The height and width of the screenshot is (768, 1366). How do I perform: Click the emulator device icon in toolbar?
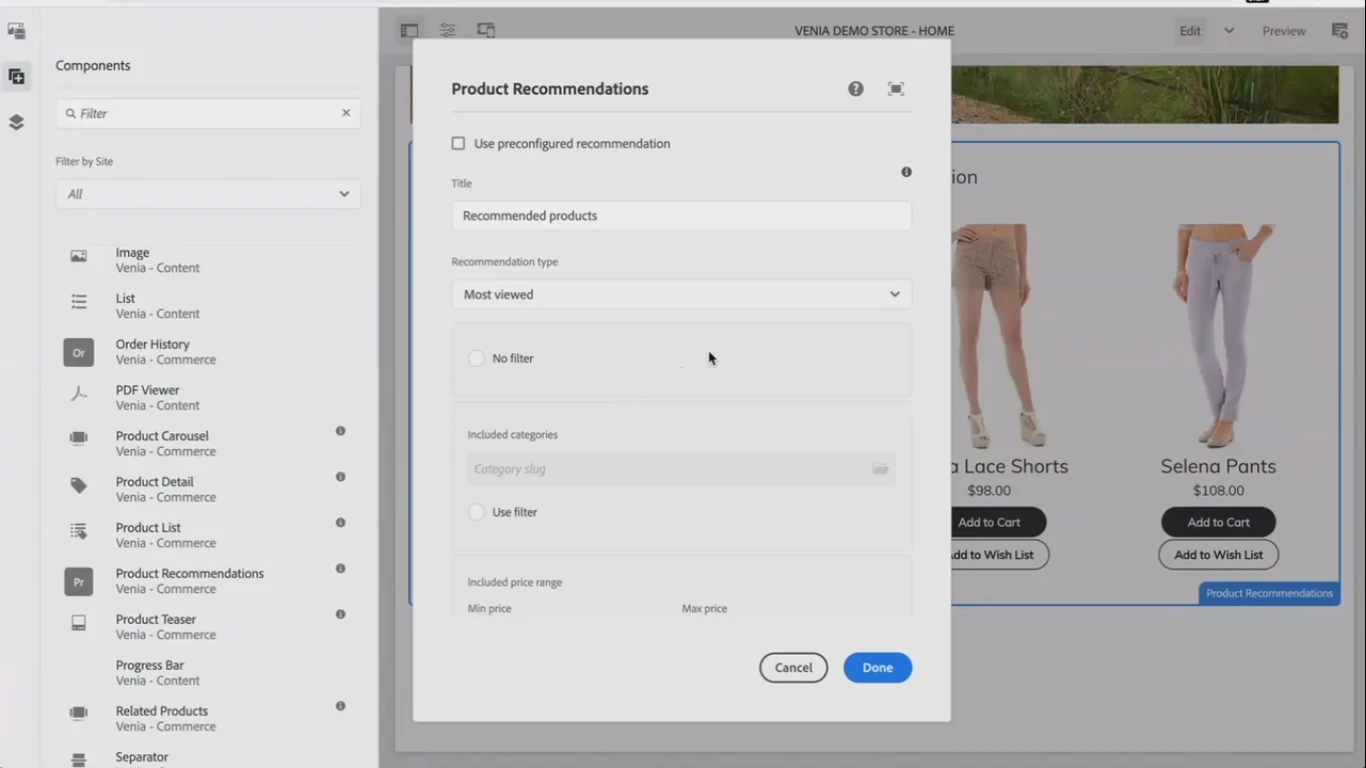486,31
